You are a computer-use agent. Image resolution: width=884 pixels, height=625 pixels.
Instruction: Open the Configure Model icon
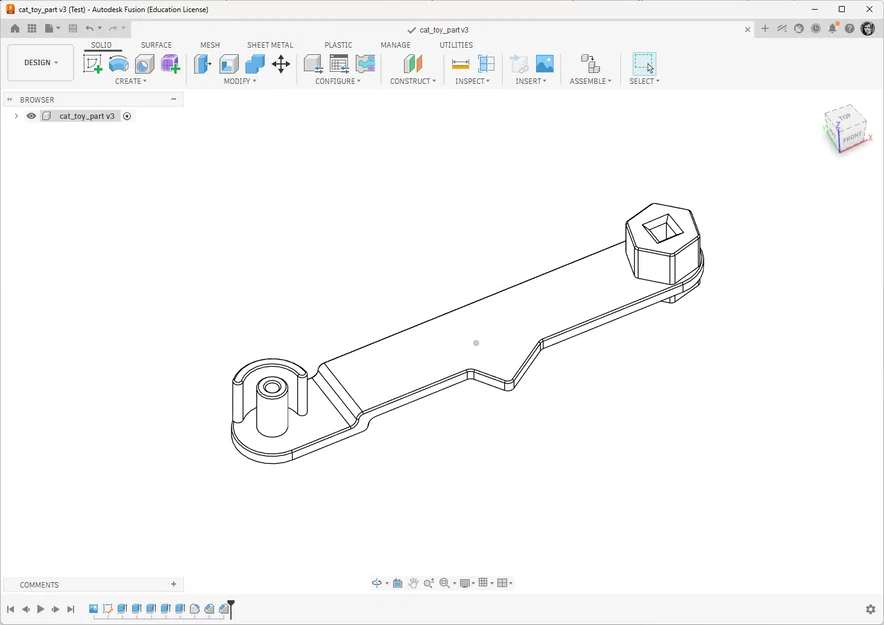click(x=313, y=64)
